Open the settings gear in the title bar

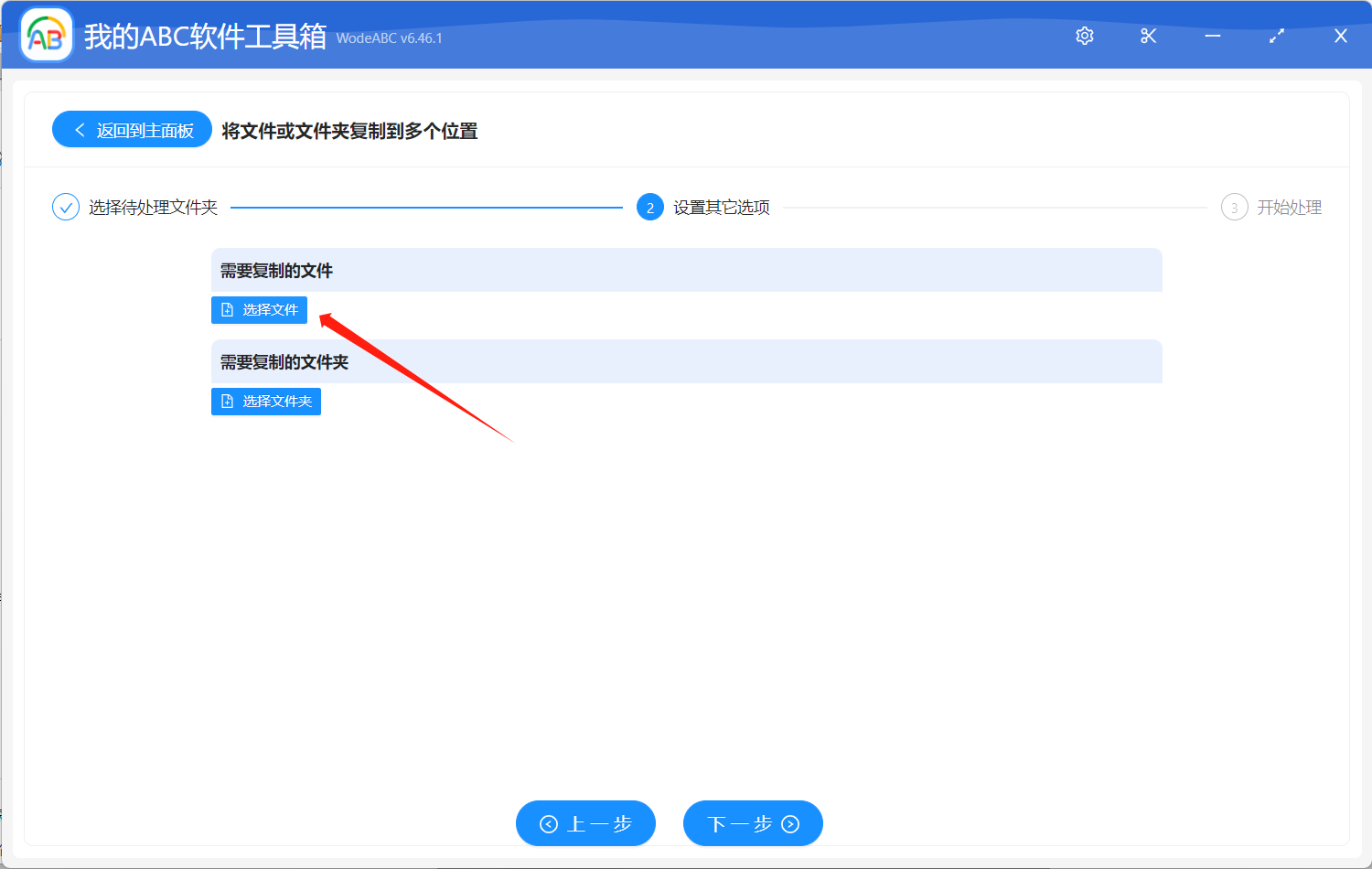pyautogui.click(x=1084, y=36)
